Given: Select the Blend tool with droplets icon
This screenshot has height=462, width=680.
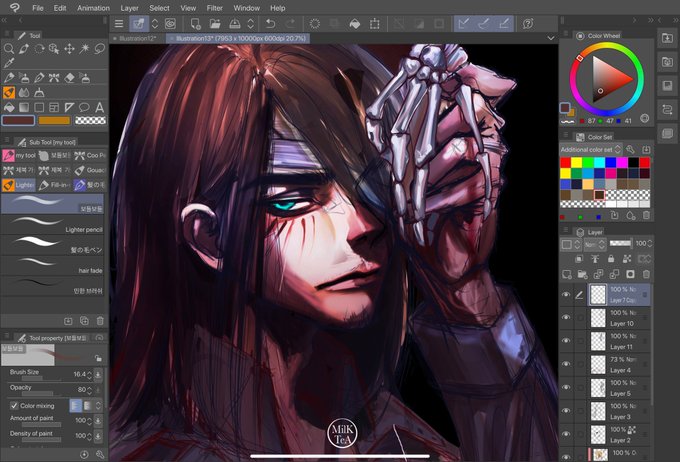Looking at the screenshot, I should pos(24,92).
